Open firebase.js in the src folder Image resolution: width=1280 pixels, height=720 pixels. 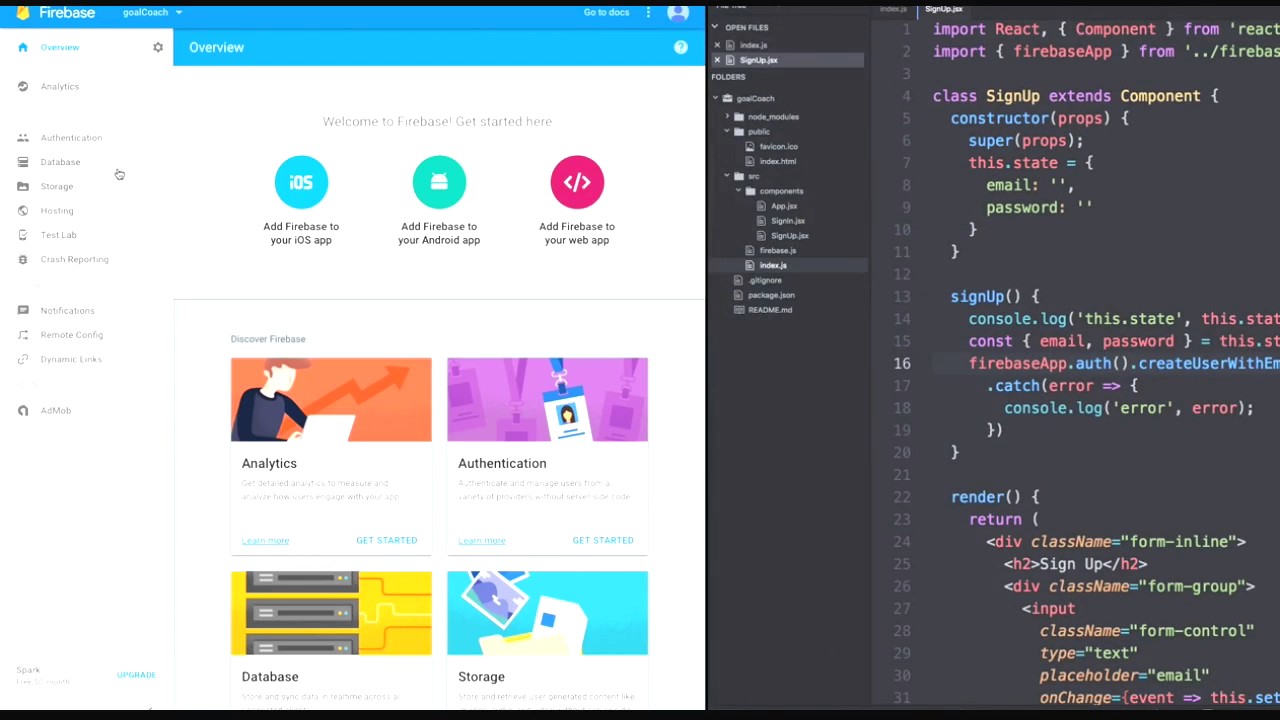pos(778,250)
